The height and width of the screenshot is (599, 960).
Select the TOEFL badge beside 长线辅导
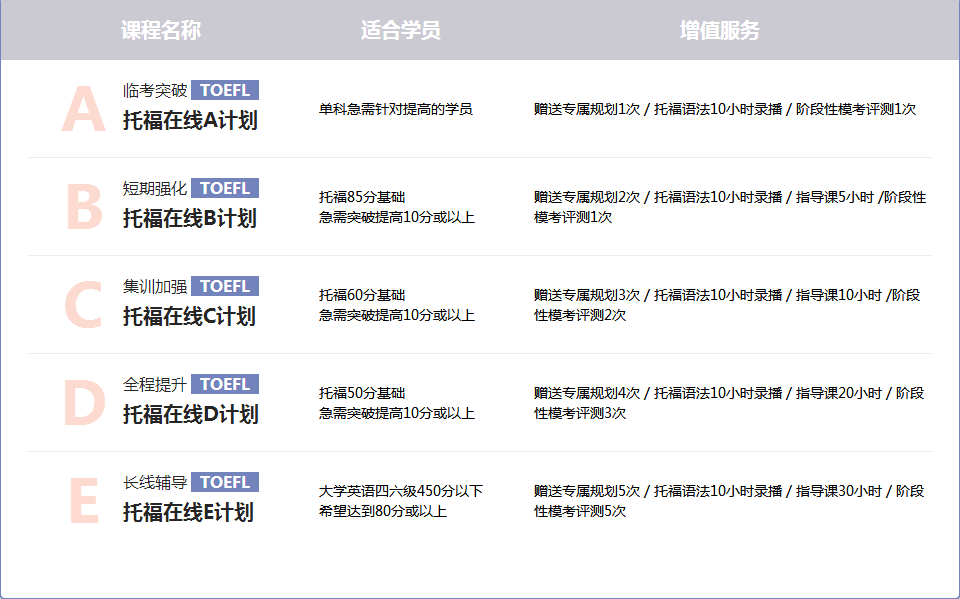(225, 482)
